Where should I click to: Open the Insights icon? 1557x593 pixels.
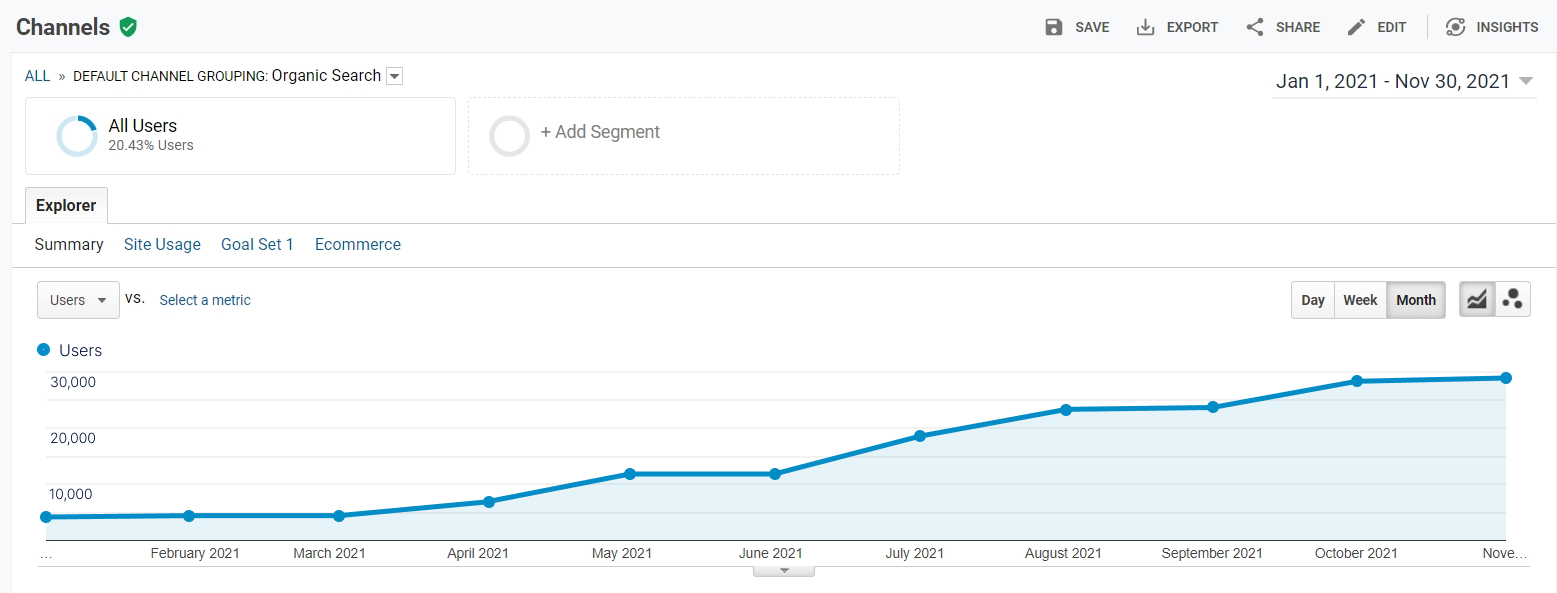pyautogui.click(x=1456, y=27)
